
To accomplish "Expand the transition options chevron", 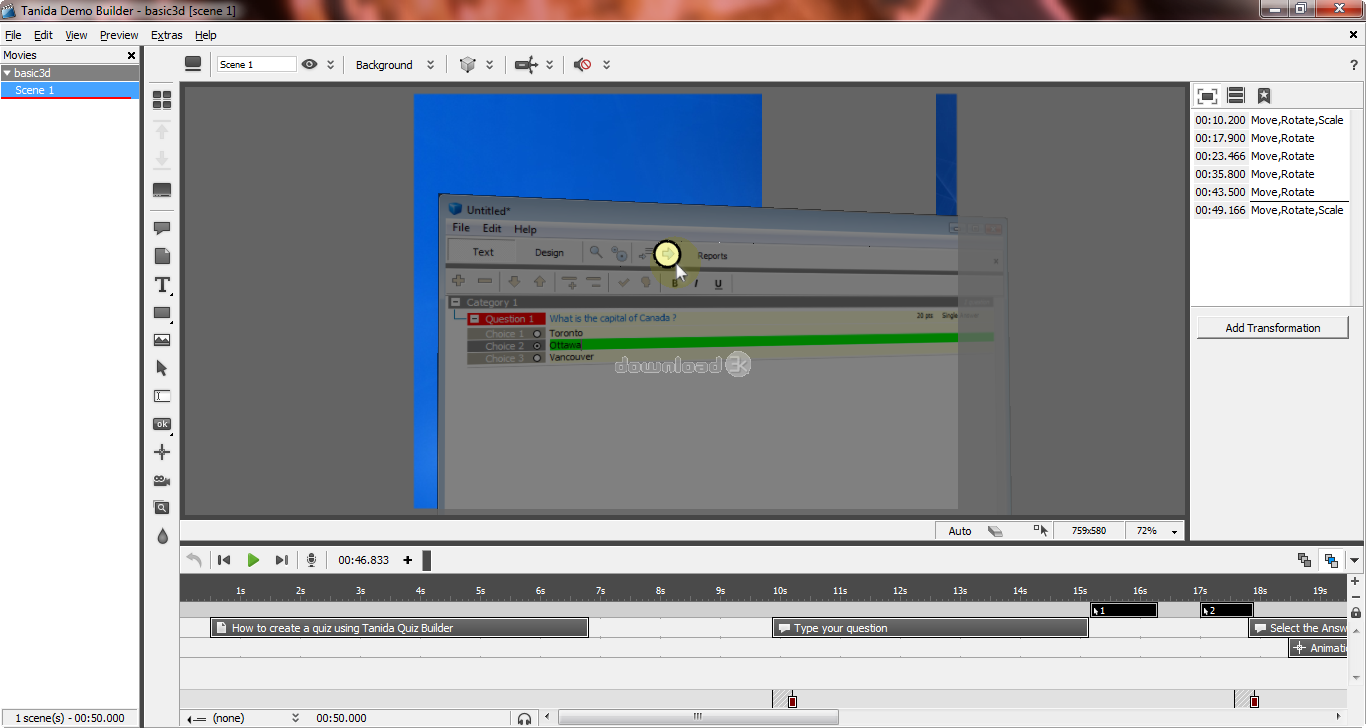I will tap(550, 64).
